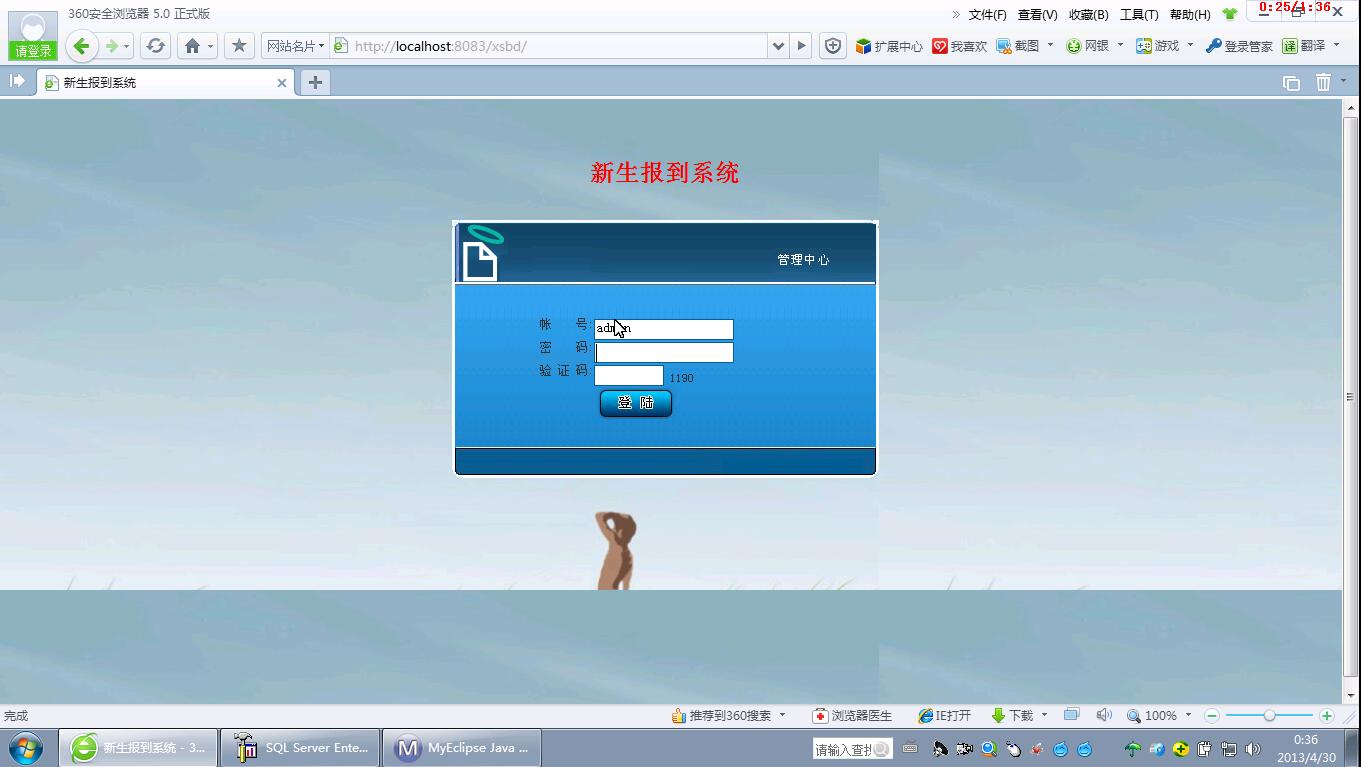Open the Windows Start button

pos(26,747)
